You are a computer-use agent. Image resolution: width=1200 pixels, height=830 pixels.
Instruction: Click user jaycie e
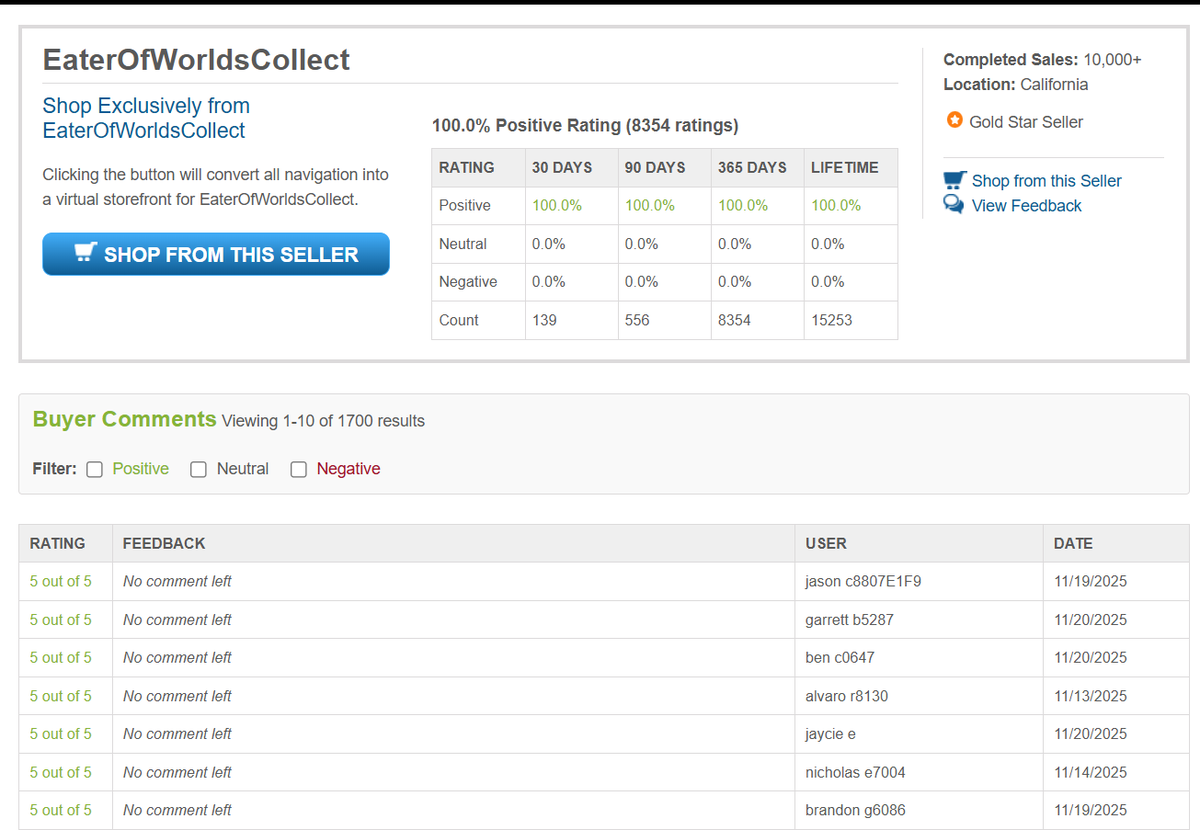[x=830, y=733]
